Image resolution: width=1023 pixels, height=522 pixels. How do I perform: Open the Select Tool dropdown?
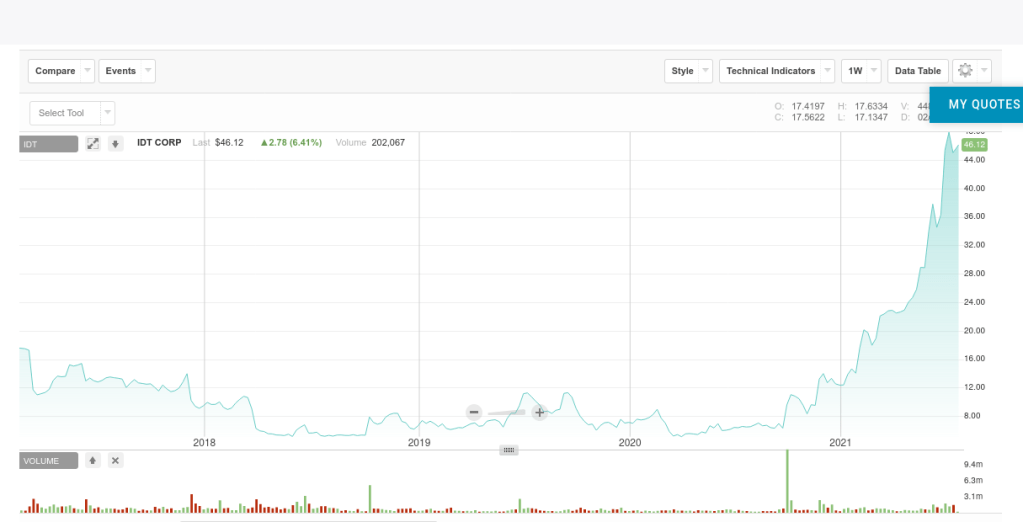pyautogui.click(x=72, y=113)
